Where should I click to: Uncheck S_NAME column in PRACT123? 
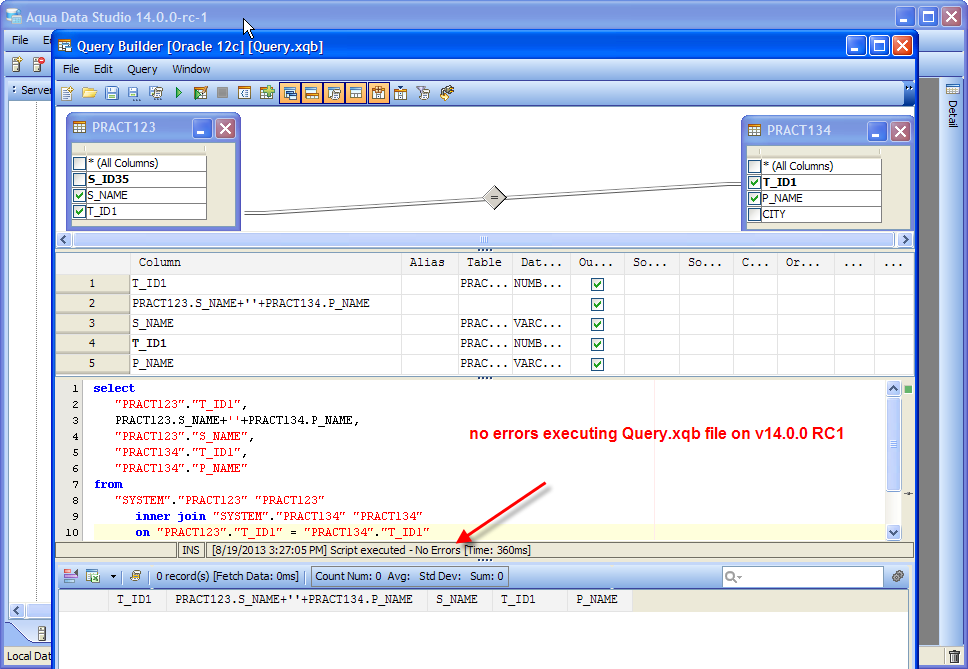pos(79,196)
